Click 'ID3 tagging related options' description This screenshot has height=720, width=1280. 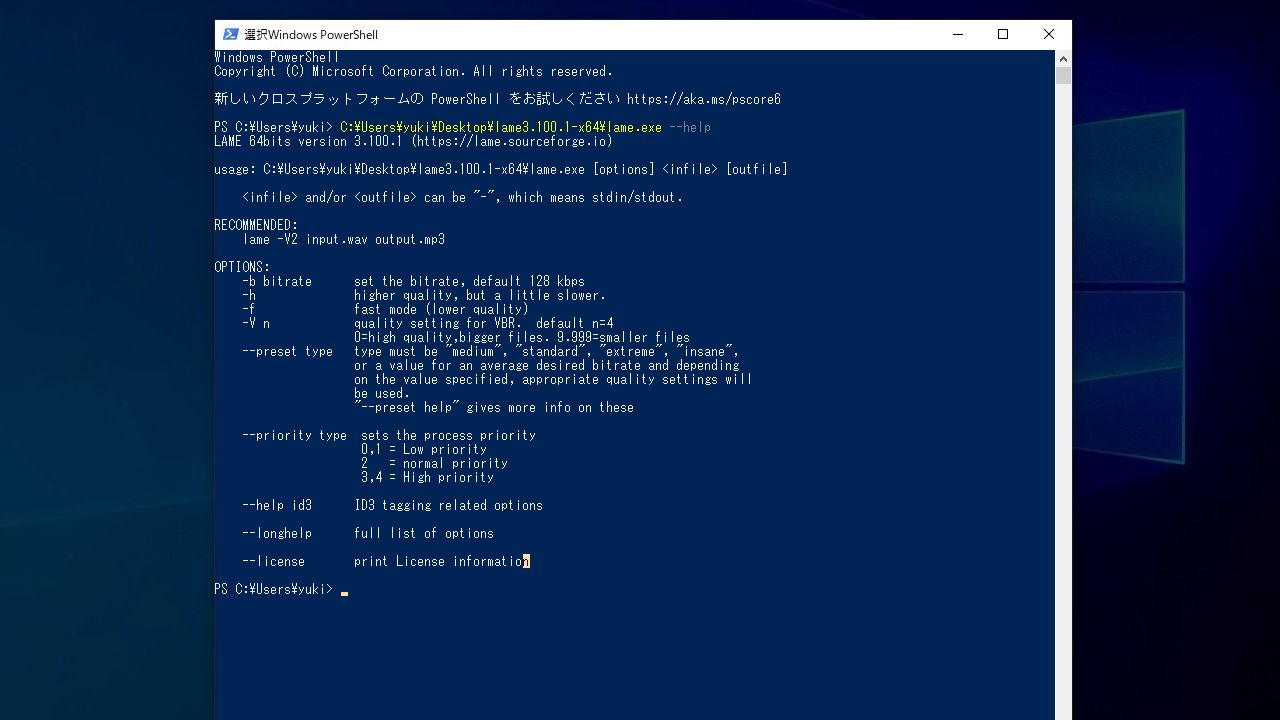[x=449, y=505]
